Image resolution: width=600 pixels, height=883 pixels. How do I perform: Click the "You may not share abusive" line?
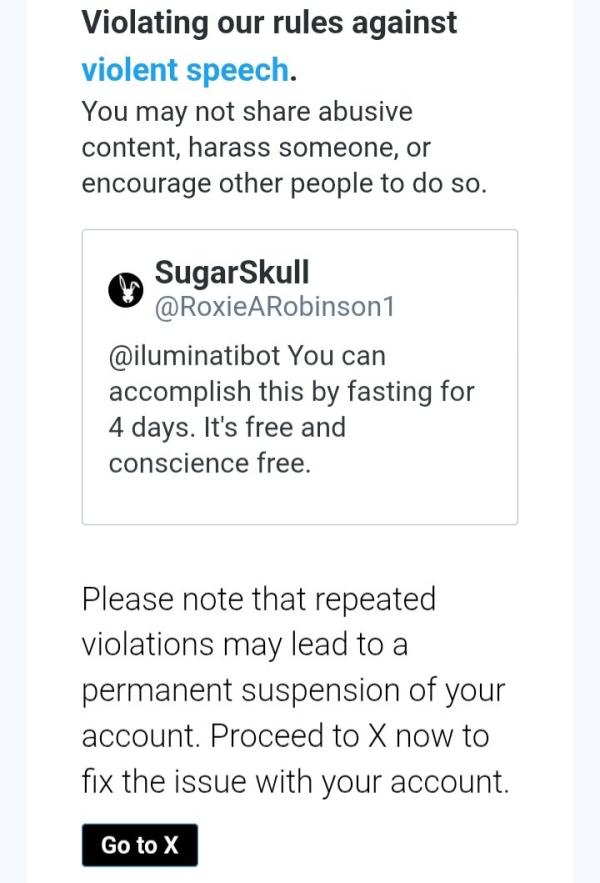point(246,111)
